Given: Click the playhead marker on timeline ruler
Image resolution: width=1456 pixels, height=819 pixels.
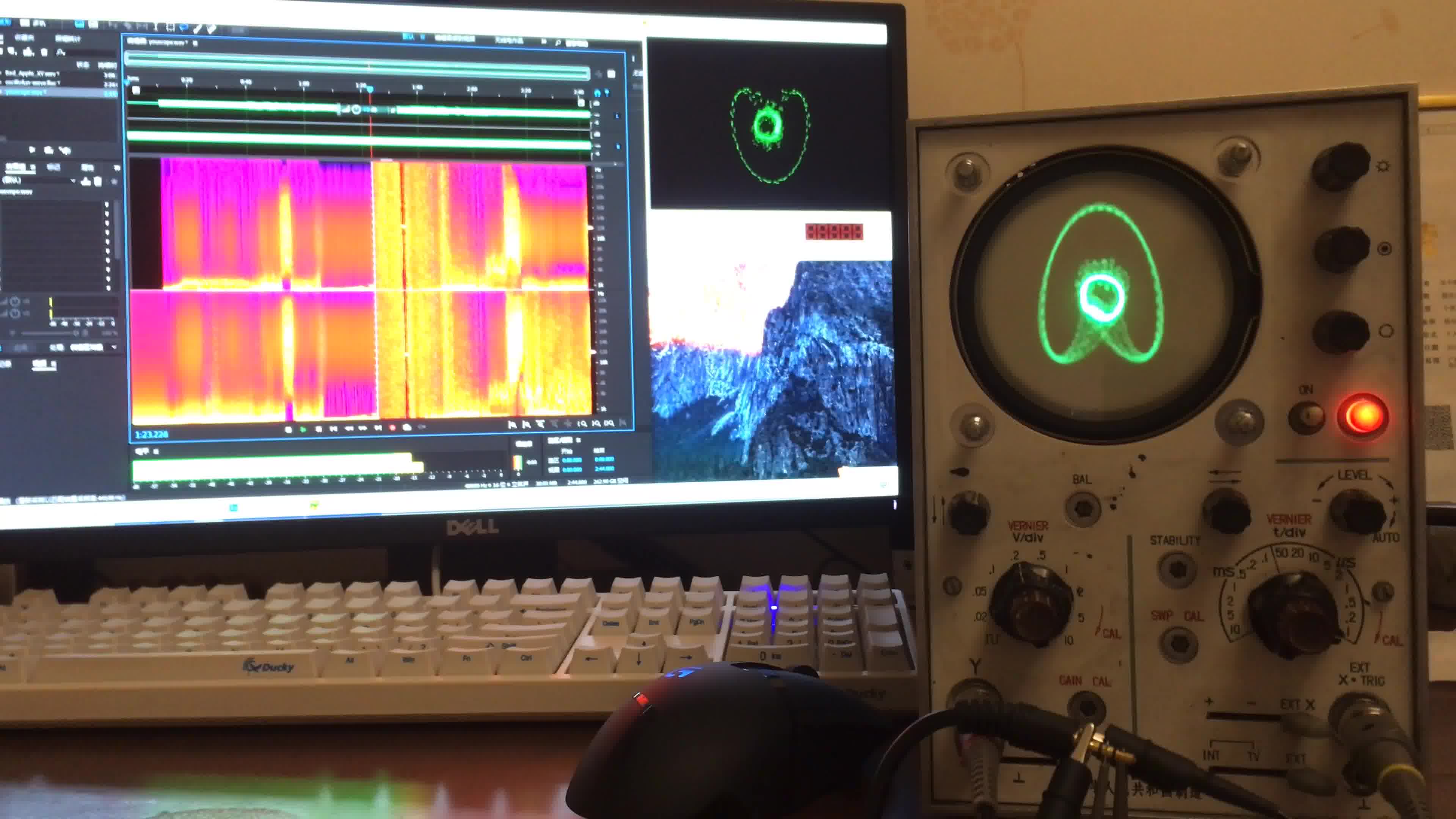Looking at the screenshot, I should (370, 89).
